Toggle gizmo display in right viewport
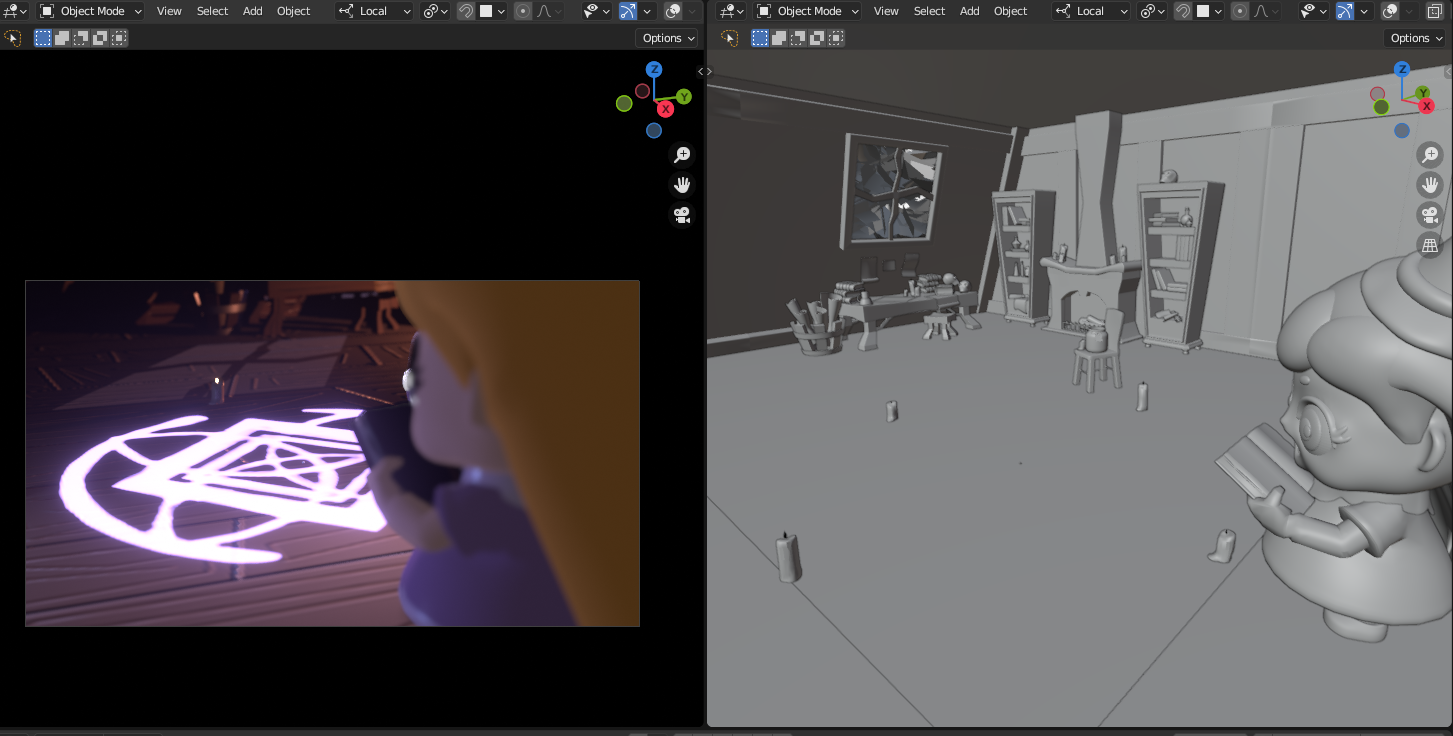1453x736 pixels. tap(1345, 11)
